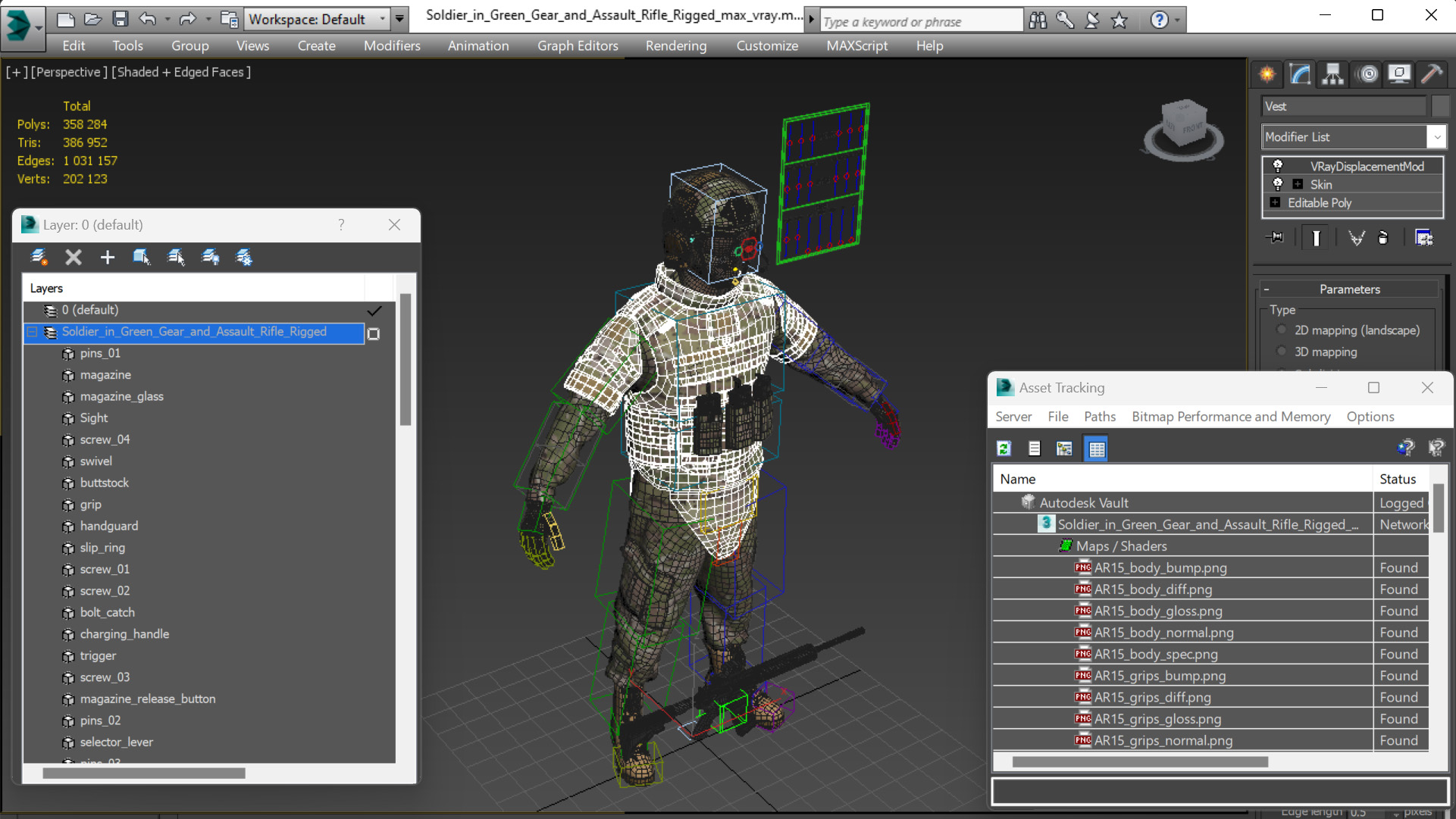The width and height of the screenshot is (1456, 819).
Task: Open the Modifier List dropdown
Action: click(1436, 137)
